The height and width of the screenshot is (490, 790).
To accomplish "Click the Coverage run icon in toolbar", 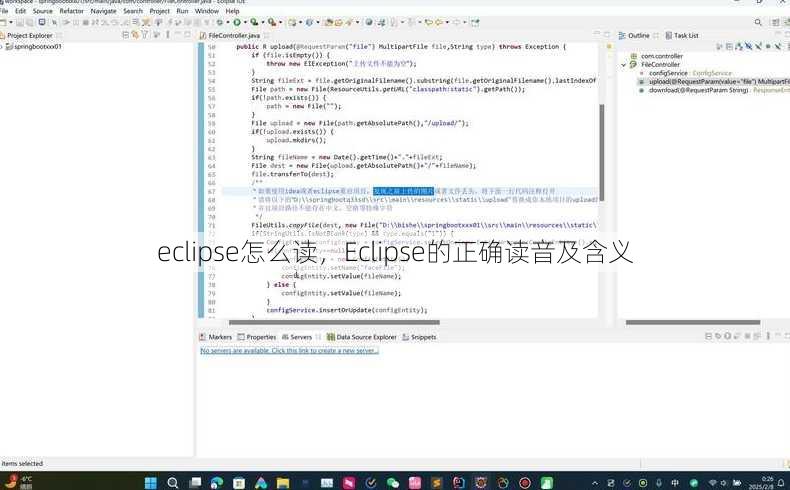I will point(254,22).
